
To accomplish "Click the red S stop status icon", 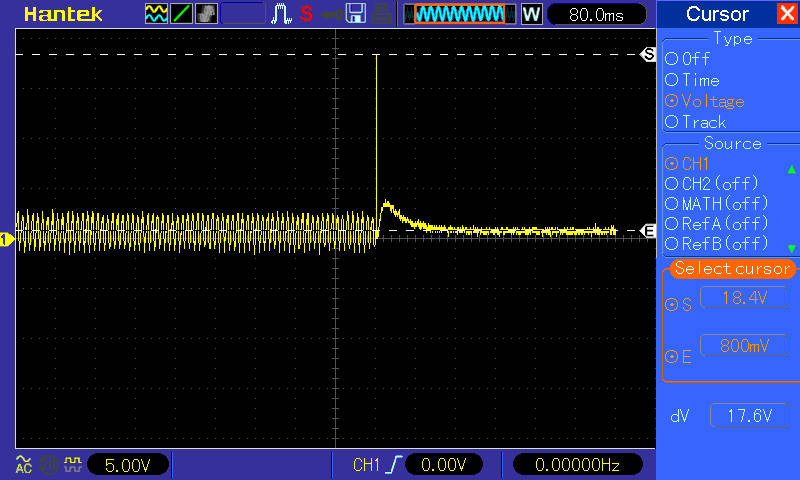I will 306,14.
